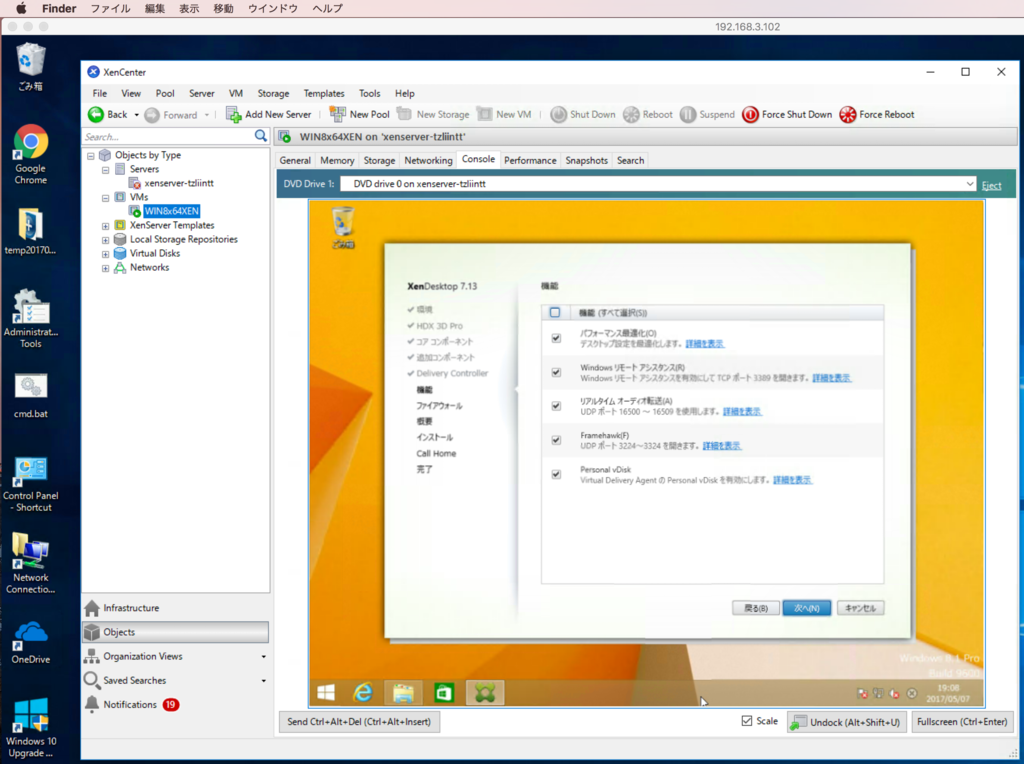This screenshot has width=1024, height=764.
Task: Click the Eject link
Action: click(x=991, y=185)
